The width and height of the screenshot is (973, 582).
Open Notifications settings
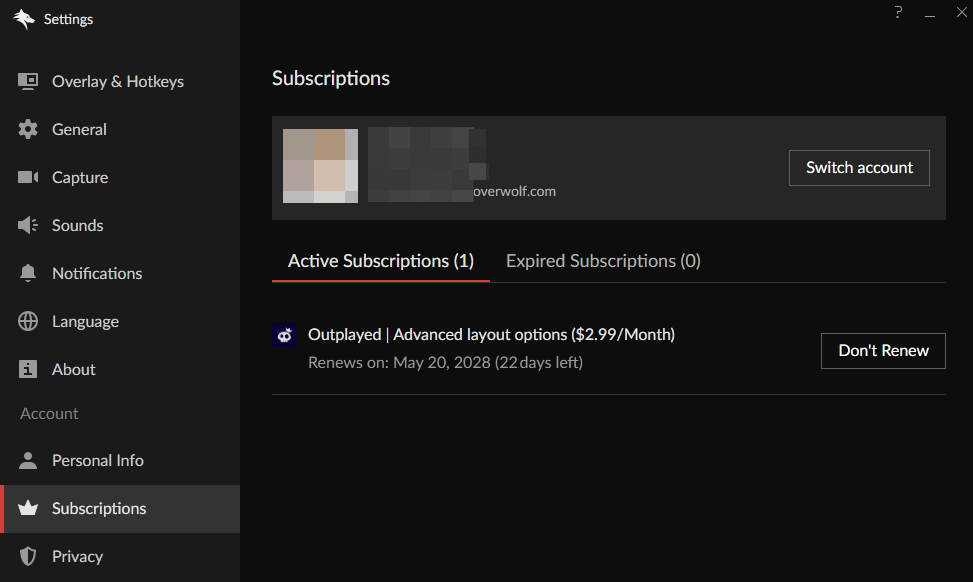[x=120, y=273]
